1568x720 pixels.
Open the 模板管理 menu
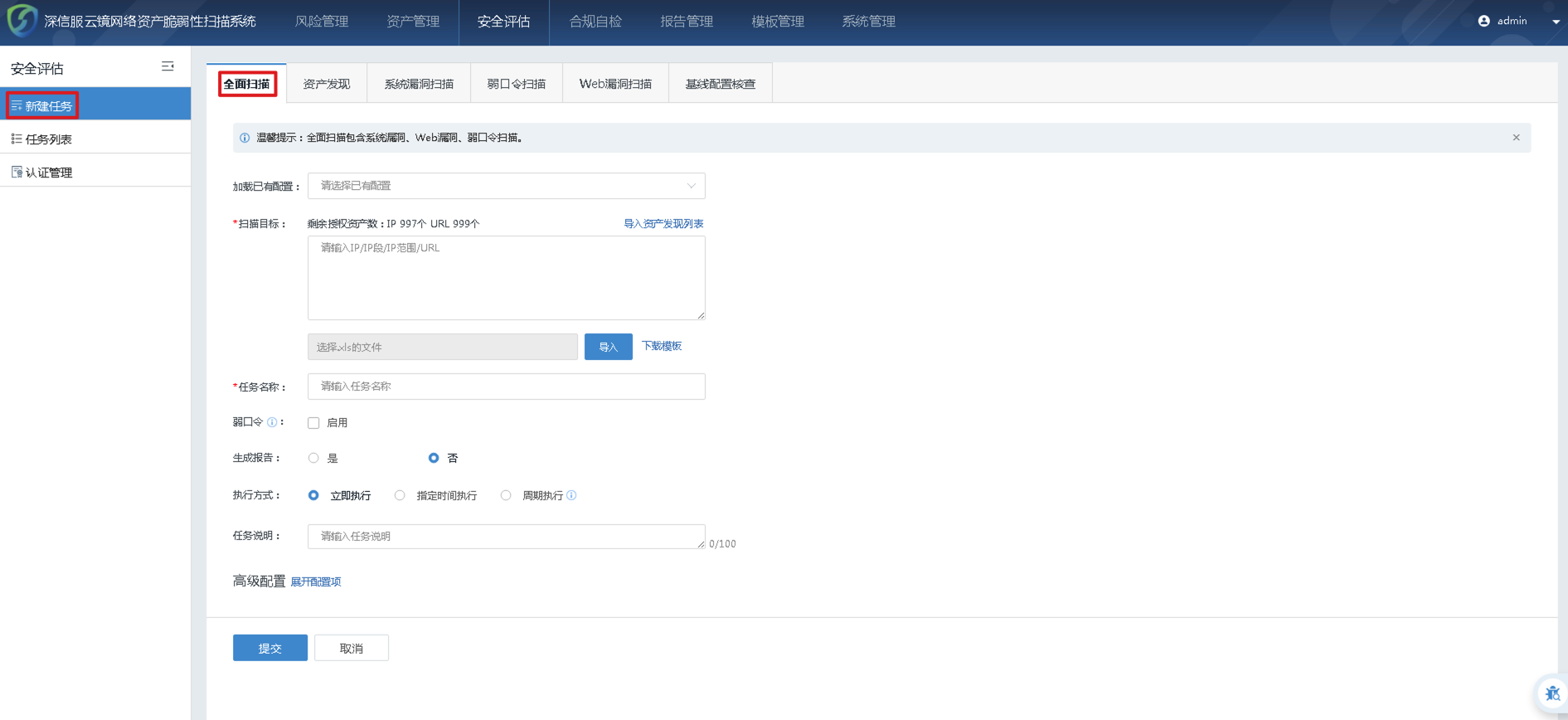pos(778,22)
